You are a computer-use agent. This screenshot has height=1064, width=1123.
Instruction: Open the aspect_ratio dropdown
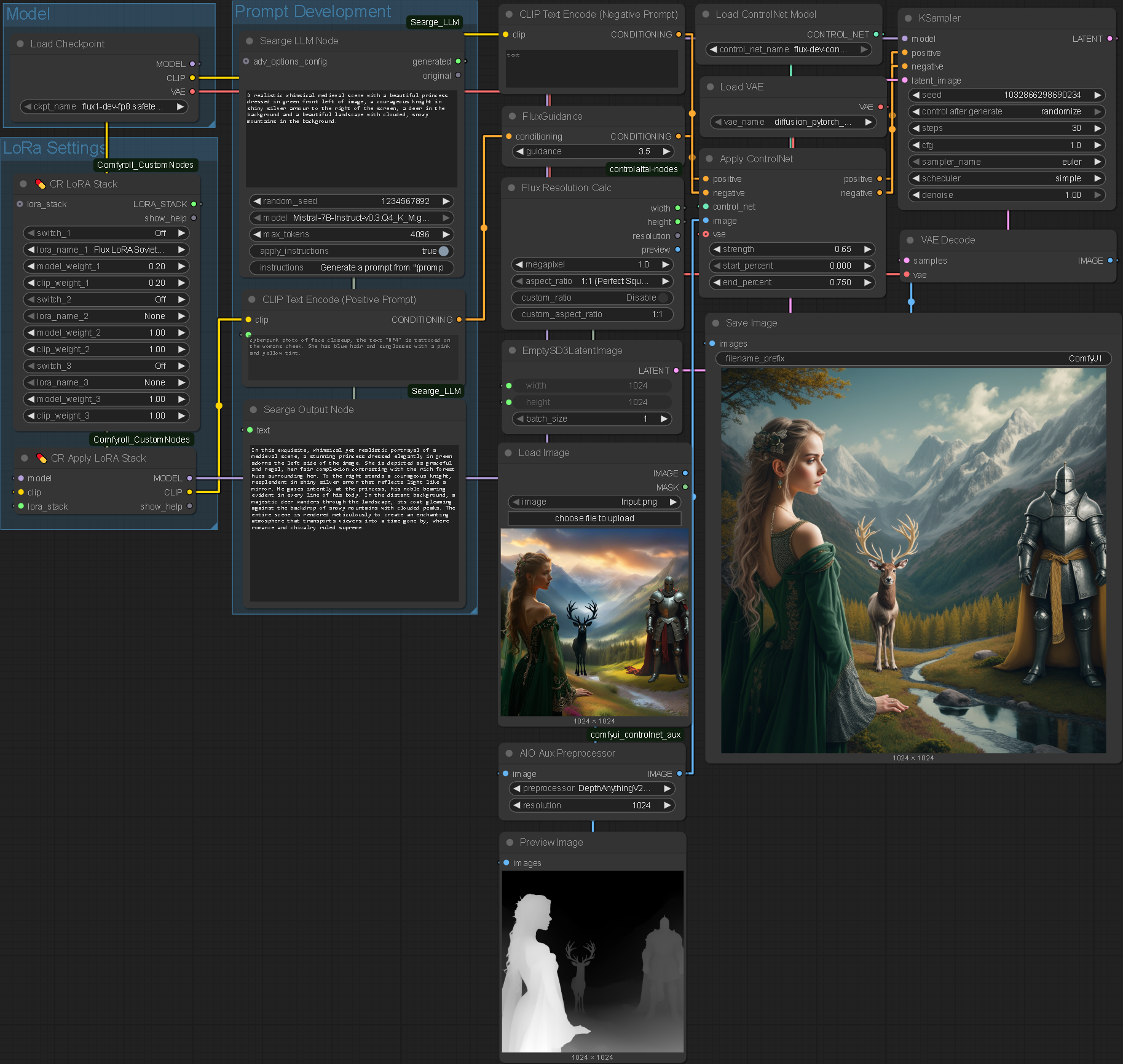[x=593, y=281]
